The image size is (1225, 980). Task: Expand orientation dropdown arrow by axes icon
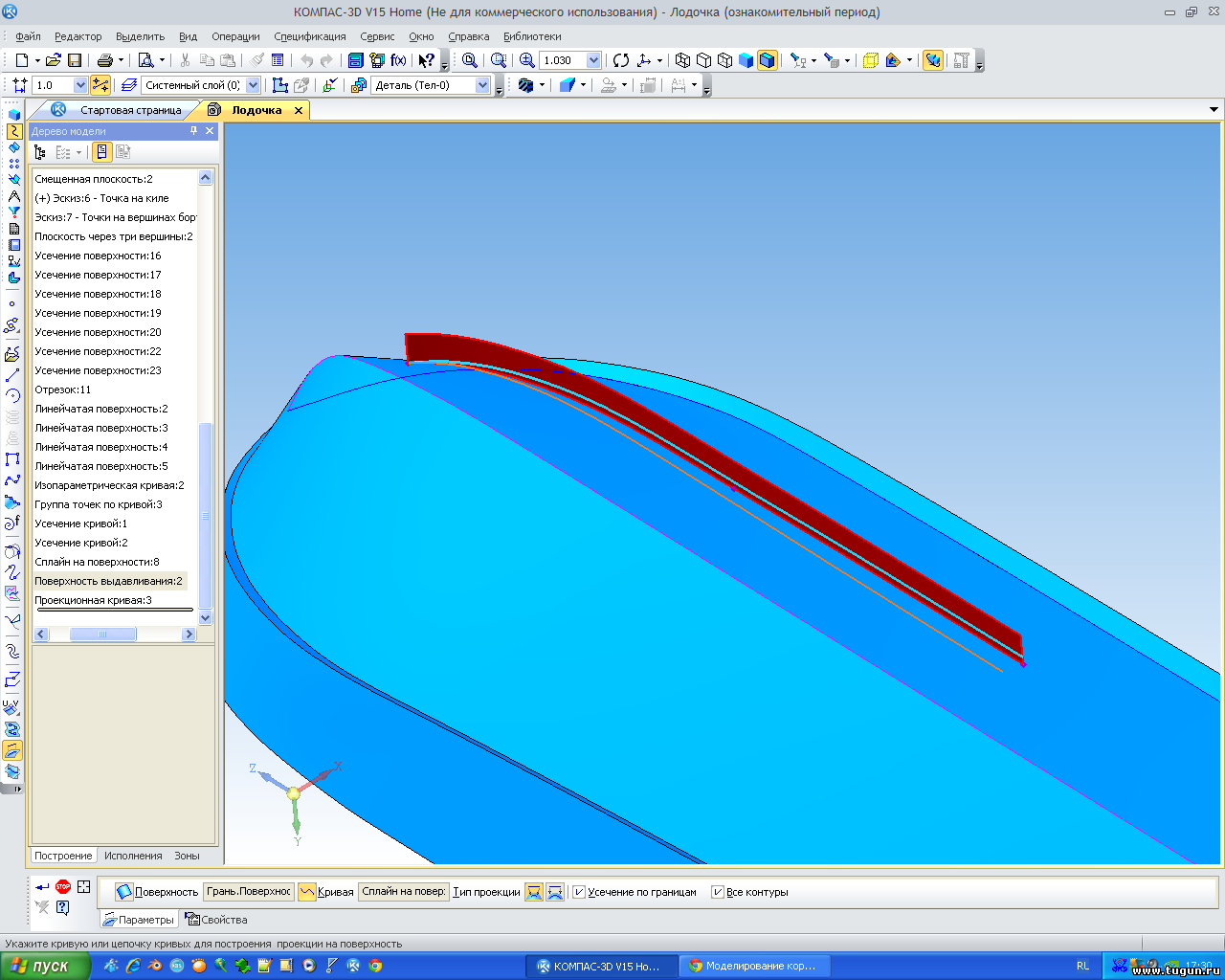pyautogui.click(x=659, y=60)
